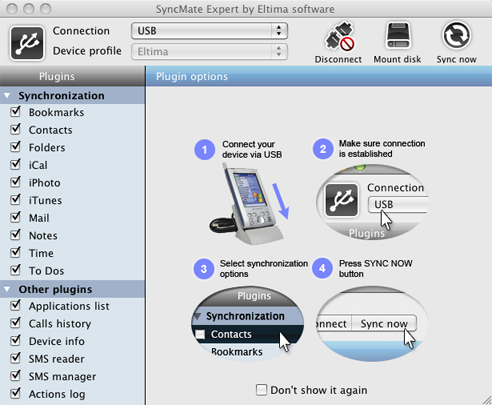Viewport: 492px width, 405px height.
Task: Click the window resize grip
Action: (x=487, y=400)
